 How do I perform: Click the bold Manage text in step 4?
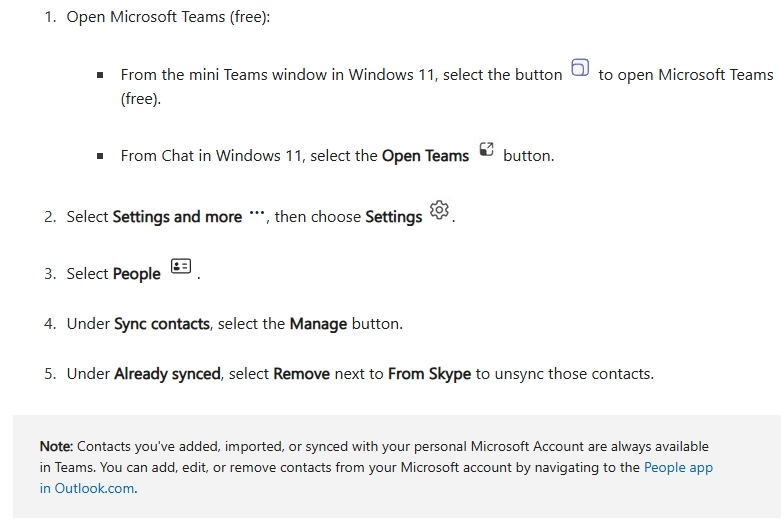click(318, 324)
